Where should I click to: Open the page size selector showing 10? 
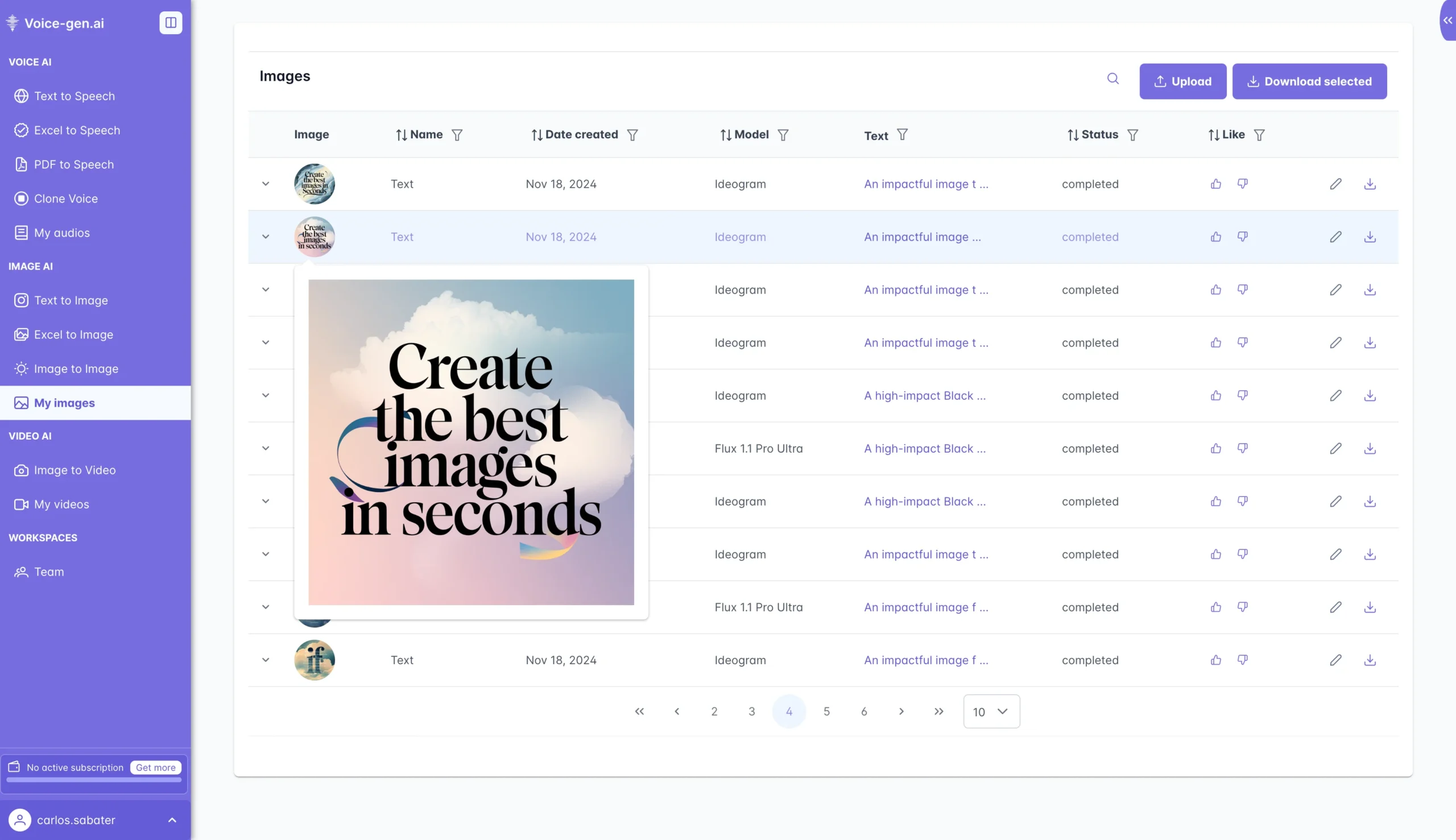(x=991, y=711)
